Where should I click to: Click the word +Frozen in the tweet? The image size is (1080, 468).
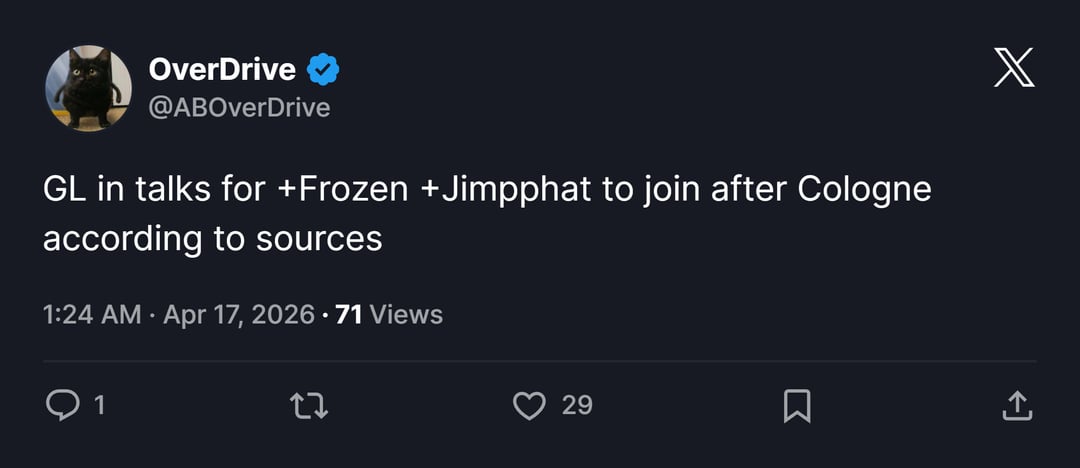339,190
